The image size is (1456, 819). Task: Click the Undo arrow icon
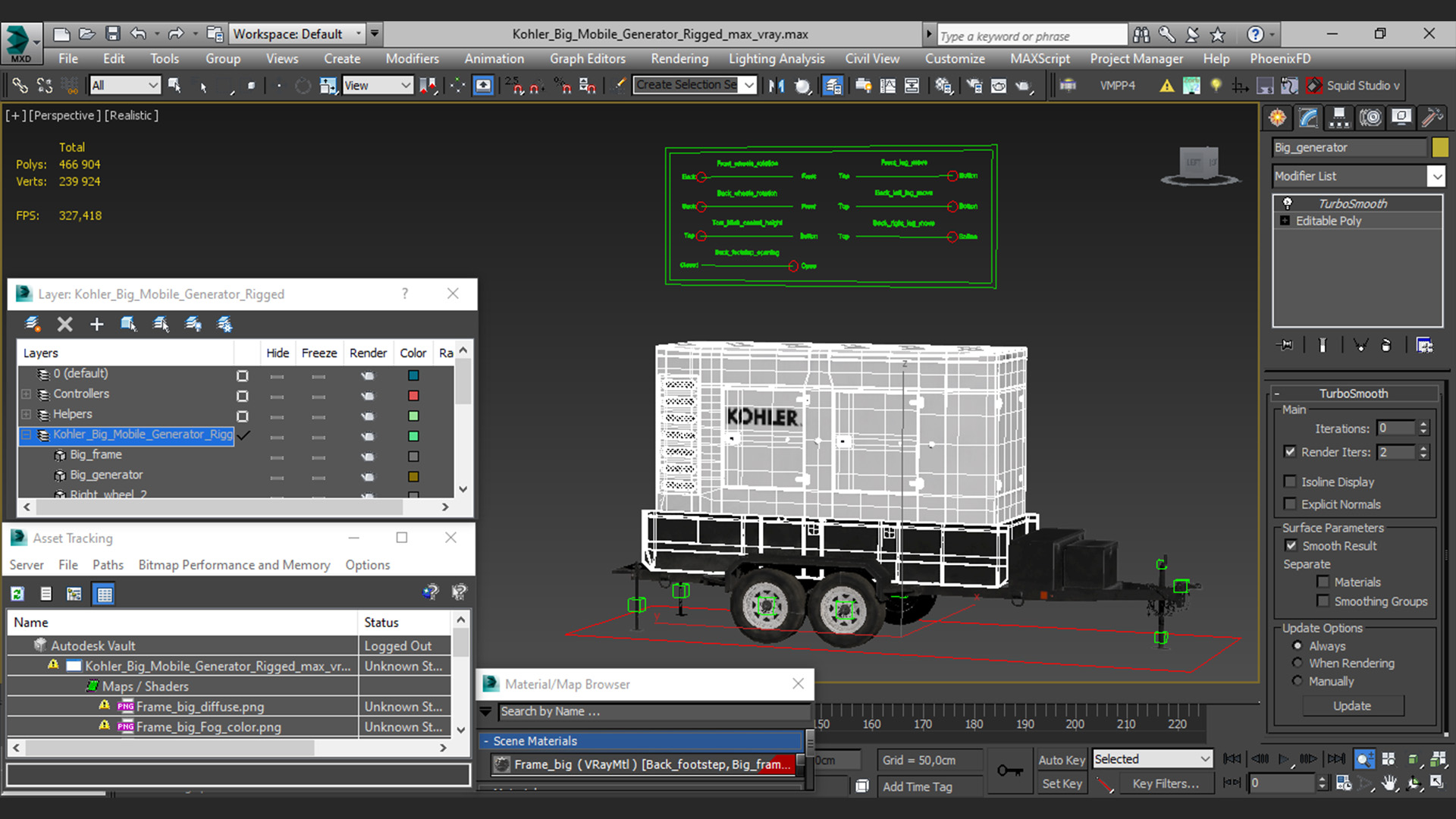138,34
